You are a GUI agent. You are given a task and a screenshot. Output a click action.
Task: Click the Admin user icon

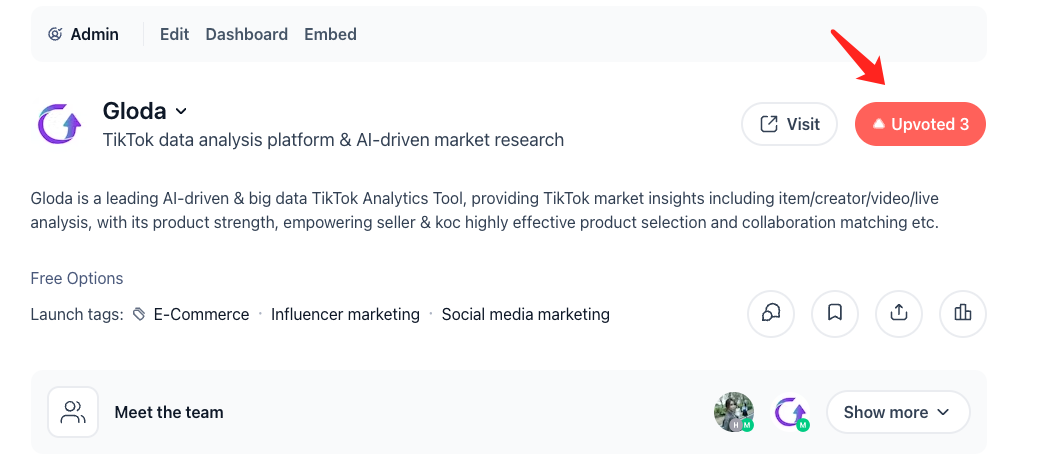pos(55,34)
